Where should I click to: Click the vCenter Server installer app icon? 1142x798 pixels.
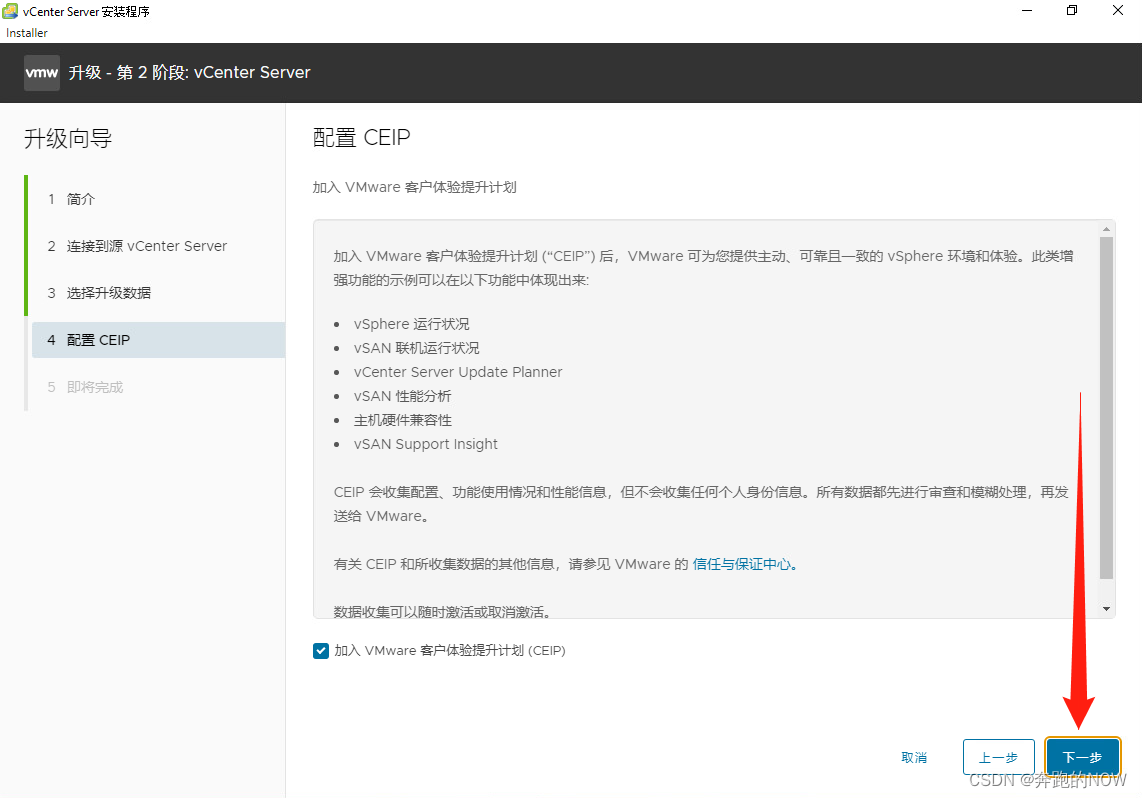click(10, 11)
